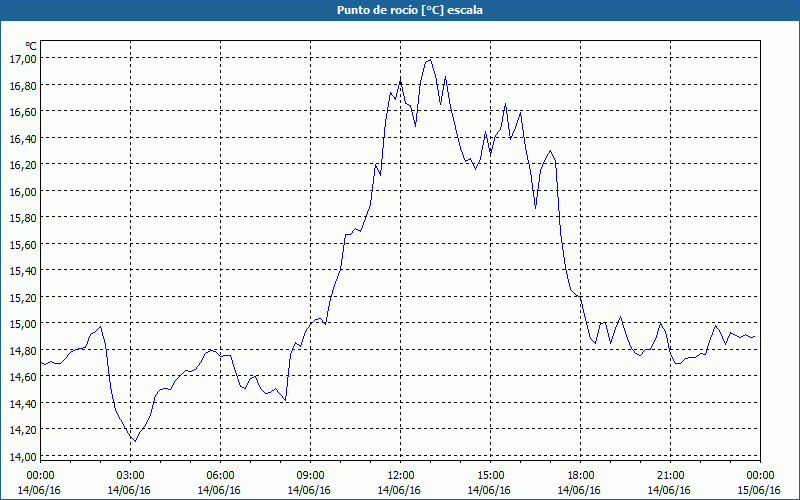Select the 15,60 y-axis tick label
Viewport: 800px width, 500px height.
tap(23, 244)
